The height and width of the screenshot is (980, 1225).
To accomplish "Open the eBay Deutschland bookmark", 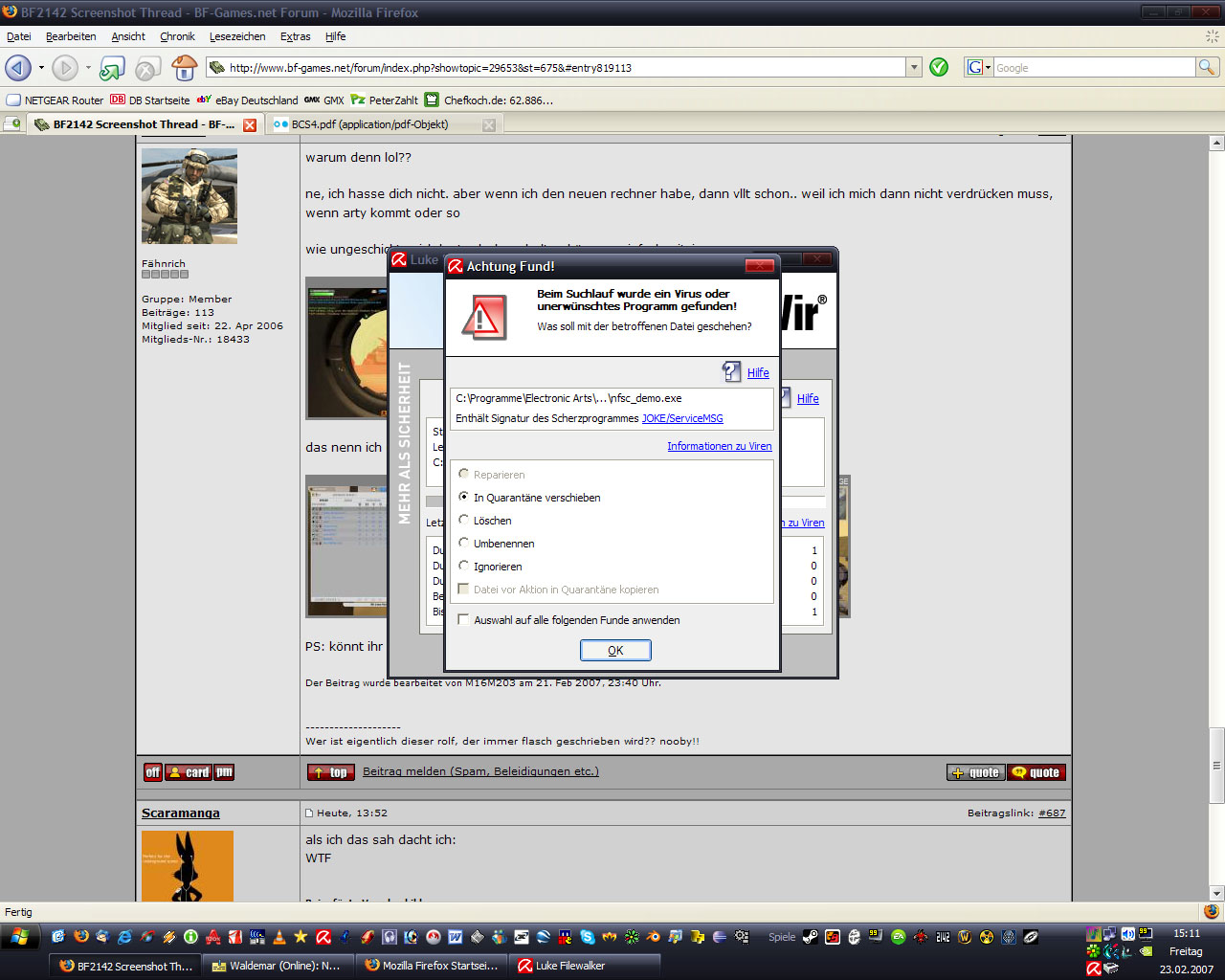I will click(248, 100).
